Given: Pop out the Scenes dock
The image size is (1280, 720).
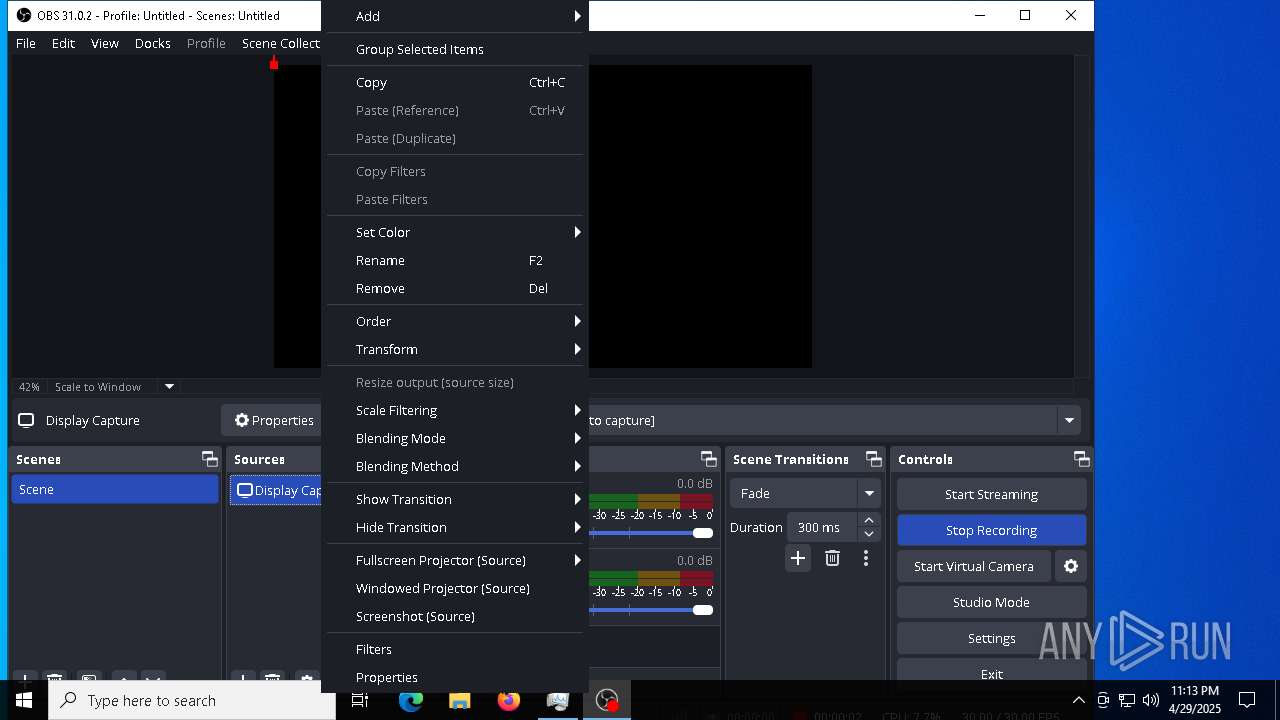Looking at the screenshot, I should 209,459.
